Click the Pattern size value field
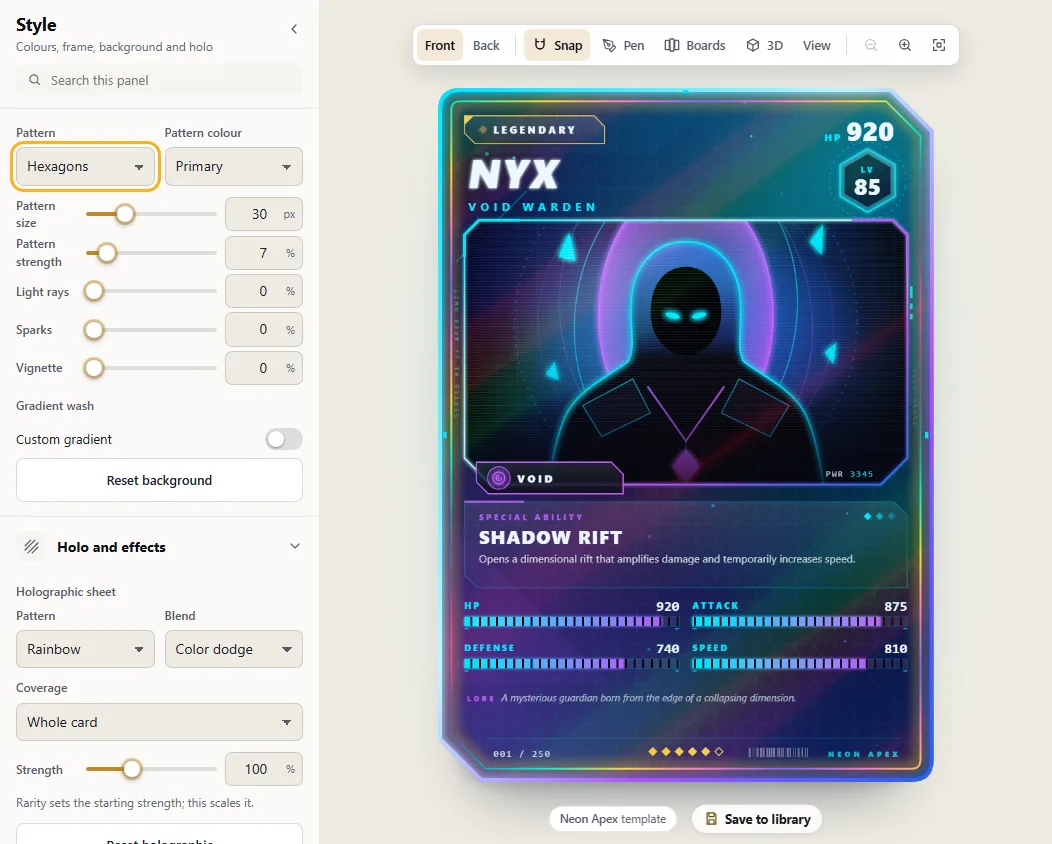The height and width of the screenshot is (844, 1052). (264, 214)
